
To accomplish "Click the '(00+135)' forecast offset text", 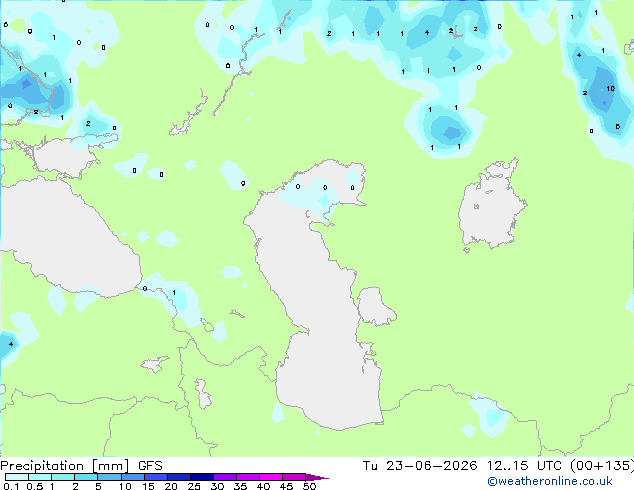I will tap(602, 466).
